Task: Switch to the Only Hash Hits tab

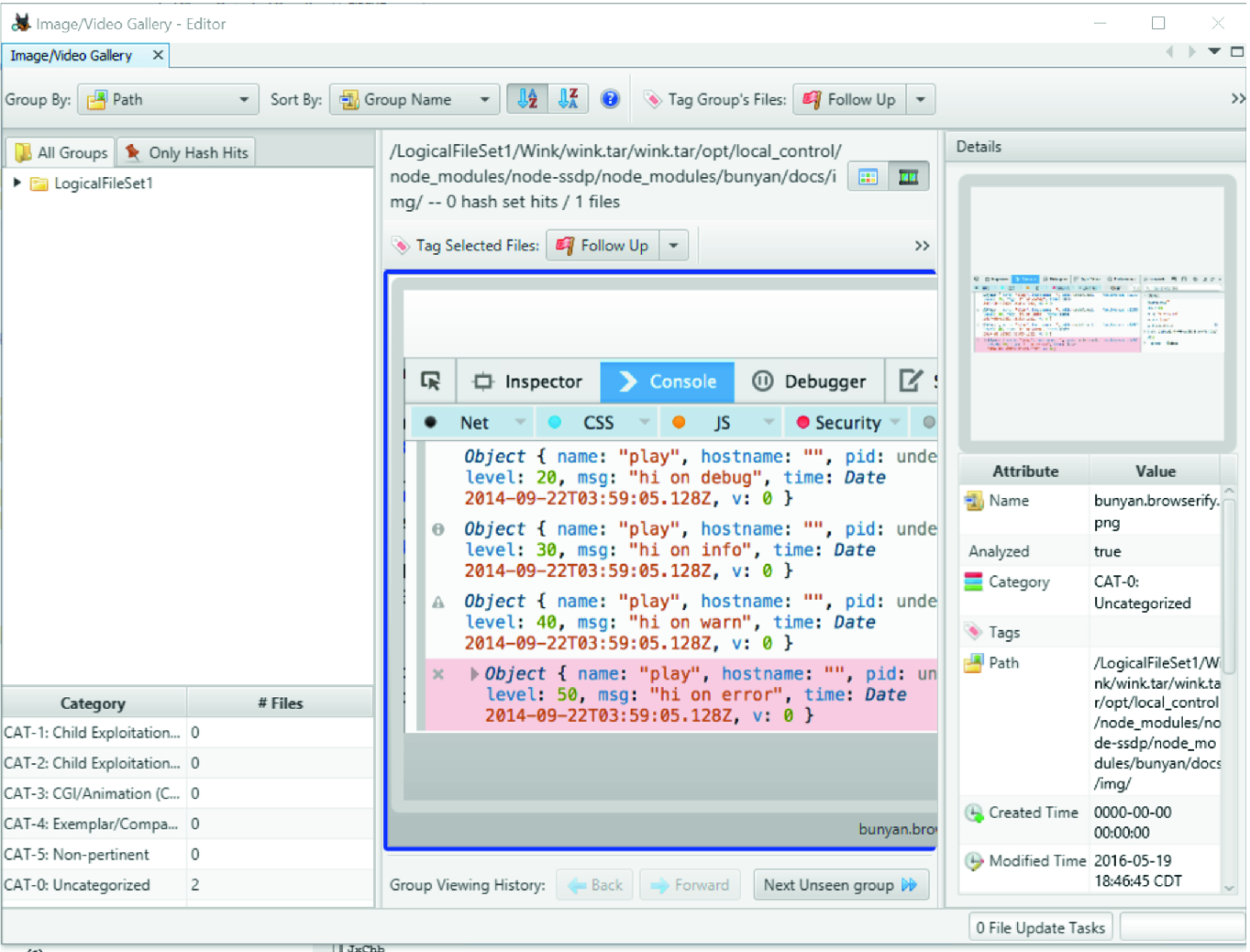Action: point(186,152)
